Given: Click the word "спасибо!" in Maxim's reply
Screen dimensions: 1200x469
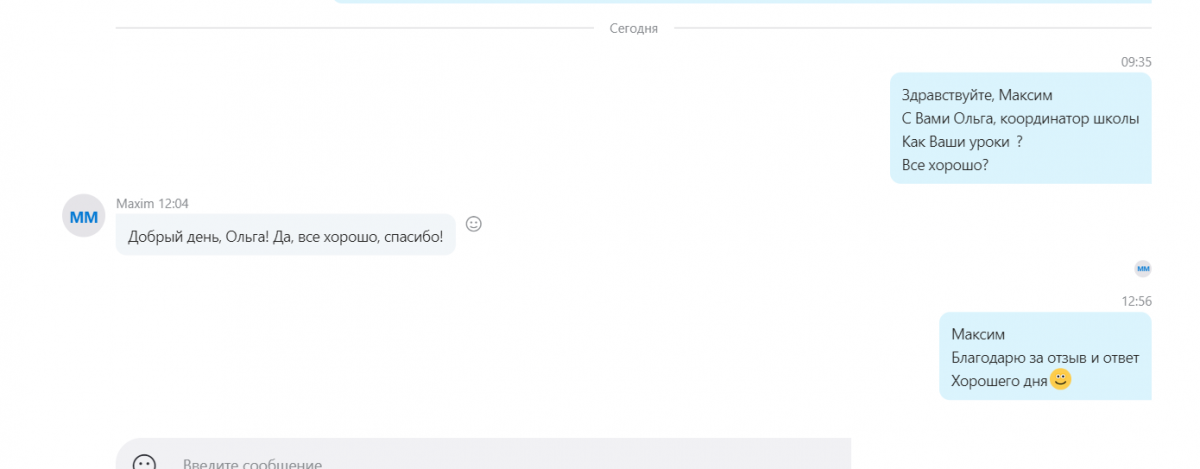Looking at the screenshot, I should point(412,235).
